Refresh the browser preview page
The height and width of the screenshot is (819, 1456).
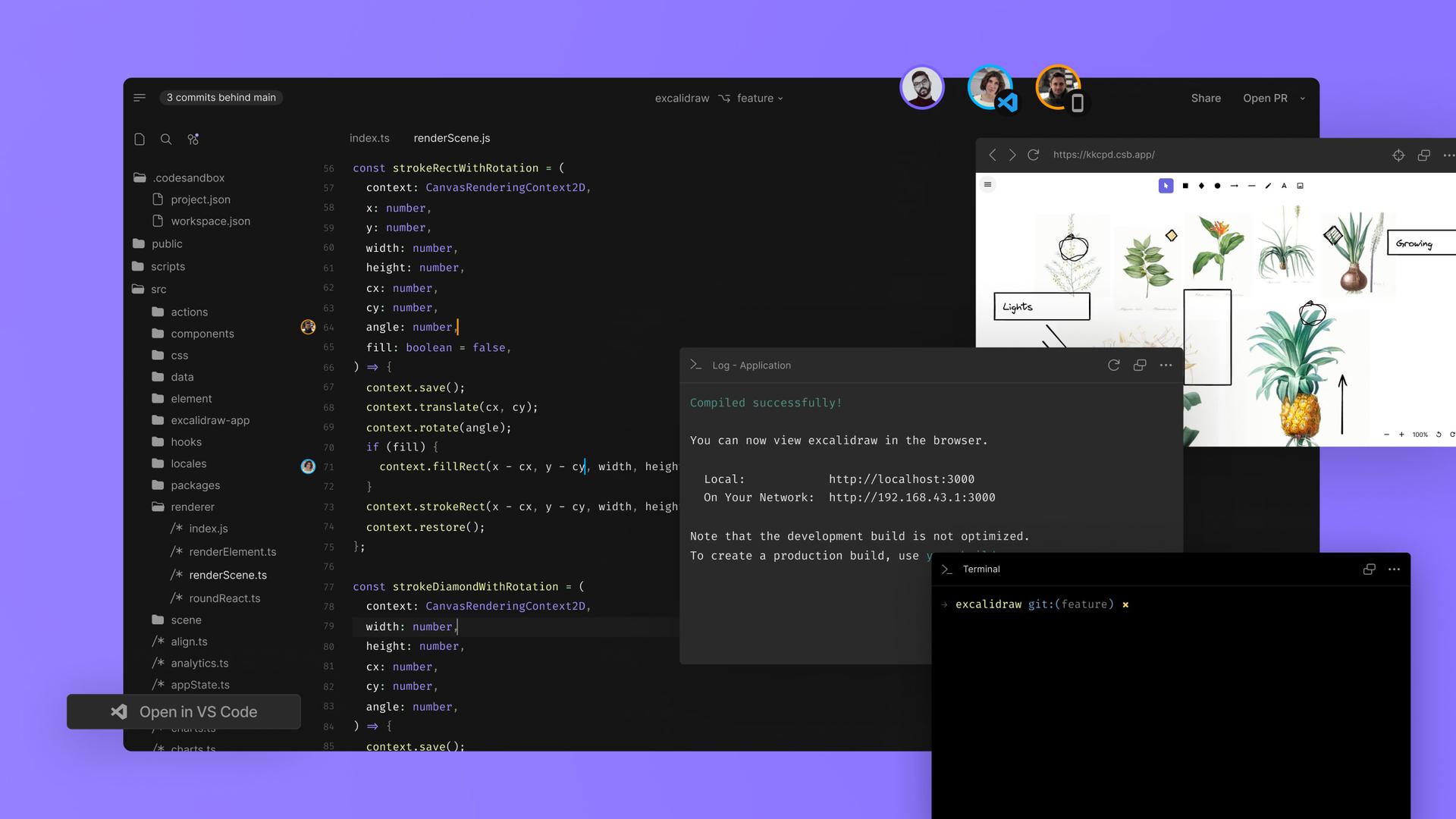click(1033, 155)
